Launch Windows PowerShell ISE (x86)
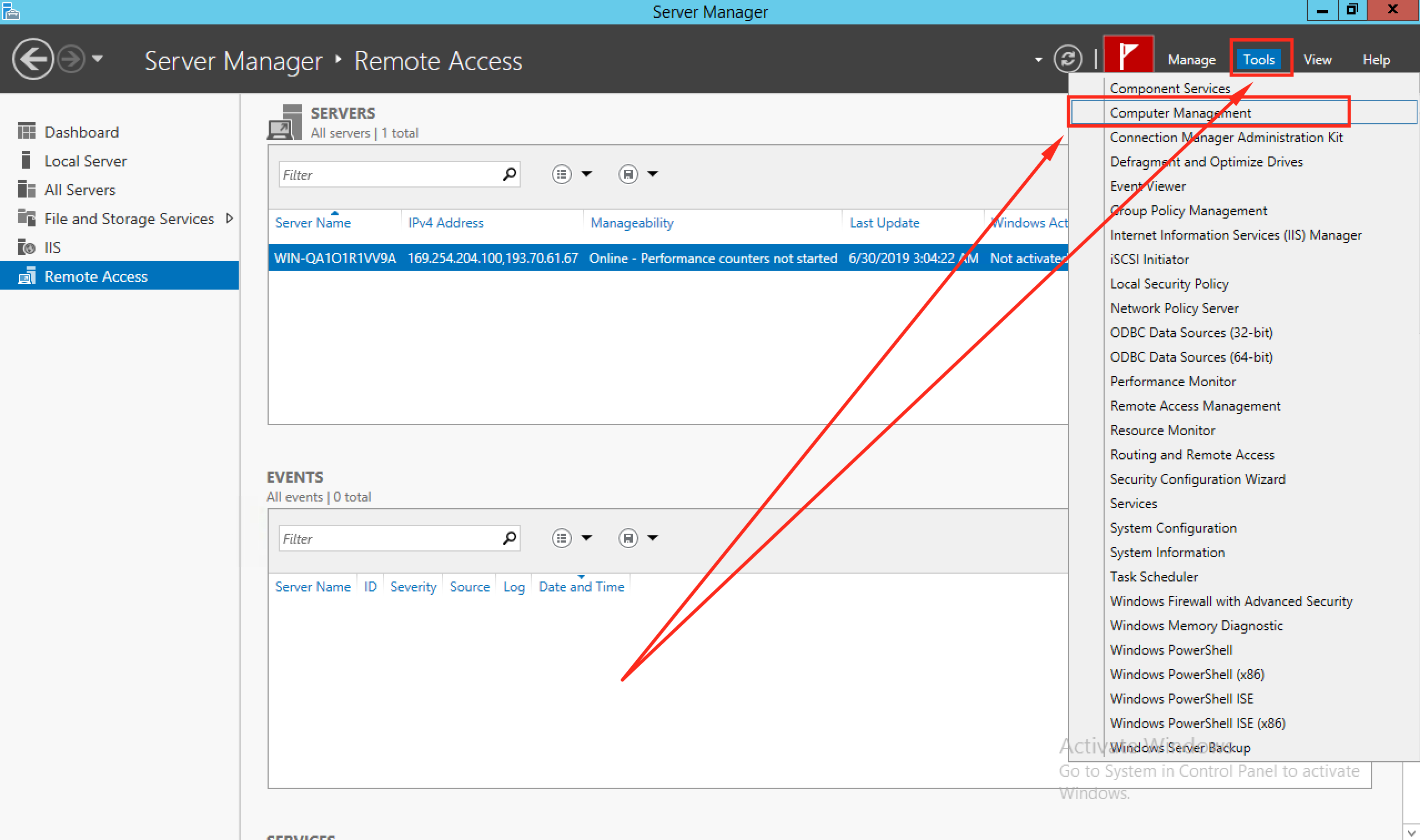1420x840 pixels. [x=1197, y=722]
